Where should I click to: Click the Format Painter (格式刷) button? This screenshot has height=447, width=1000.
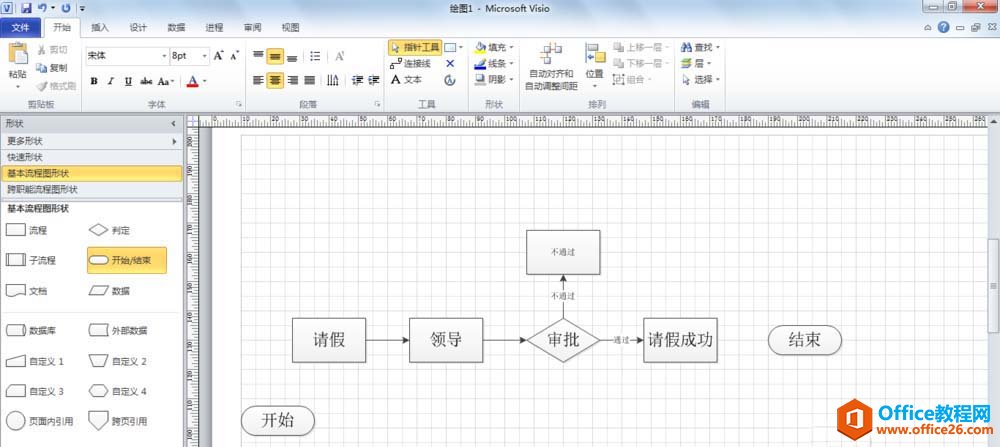(56, 85)
